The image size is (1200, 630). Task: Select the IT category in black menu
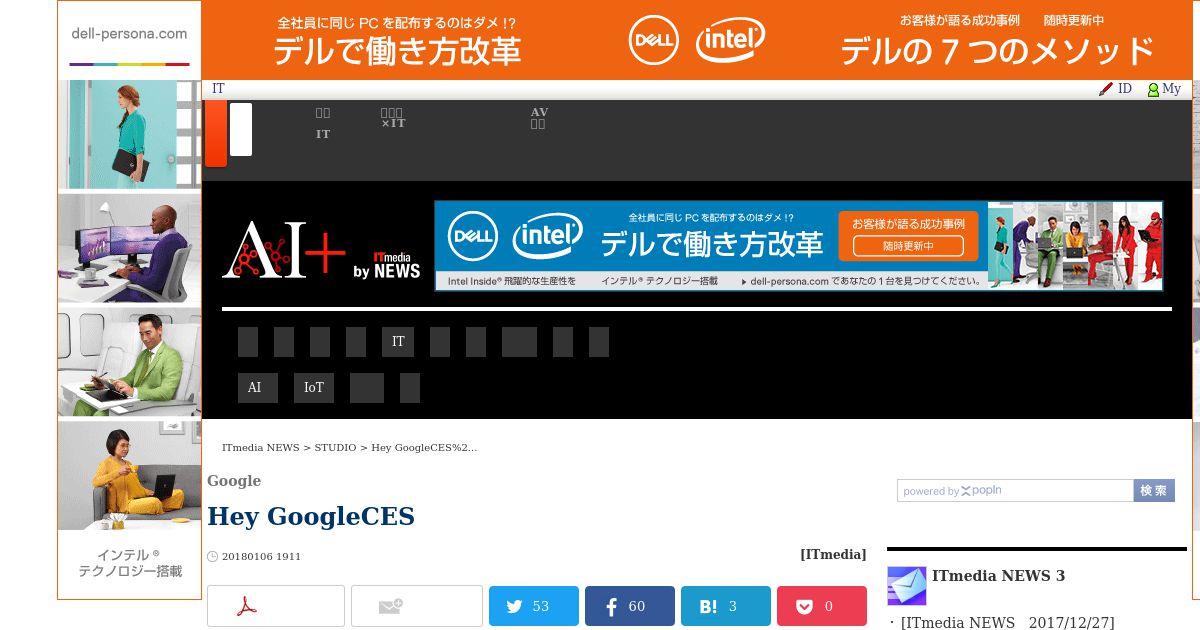click(398, 342)
